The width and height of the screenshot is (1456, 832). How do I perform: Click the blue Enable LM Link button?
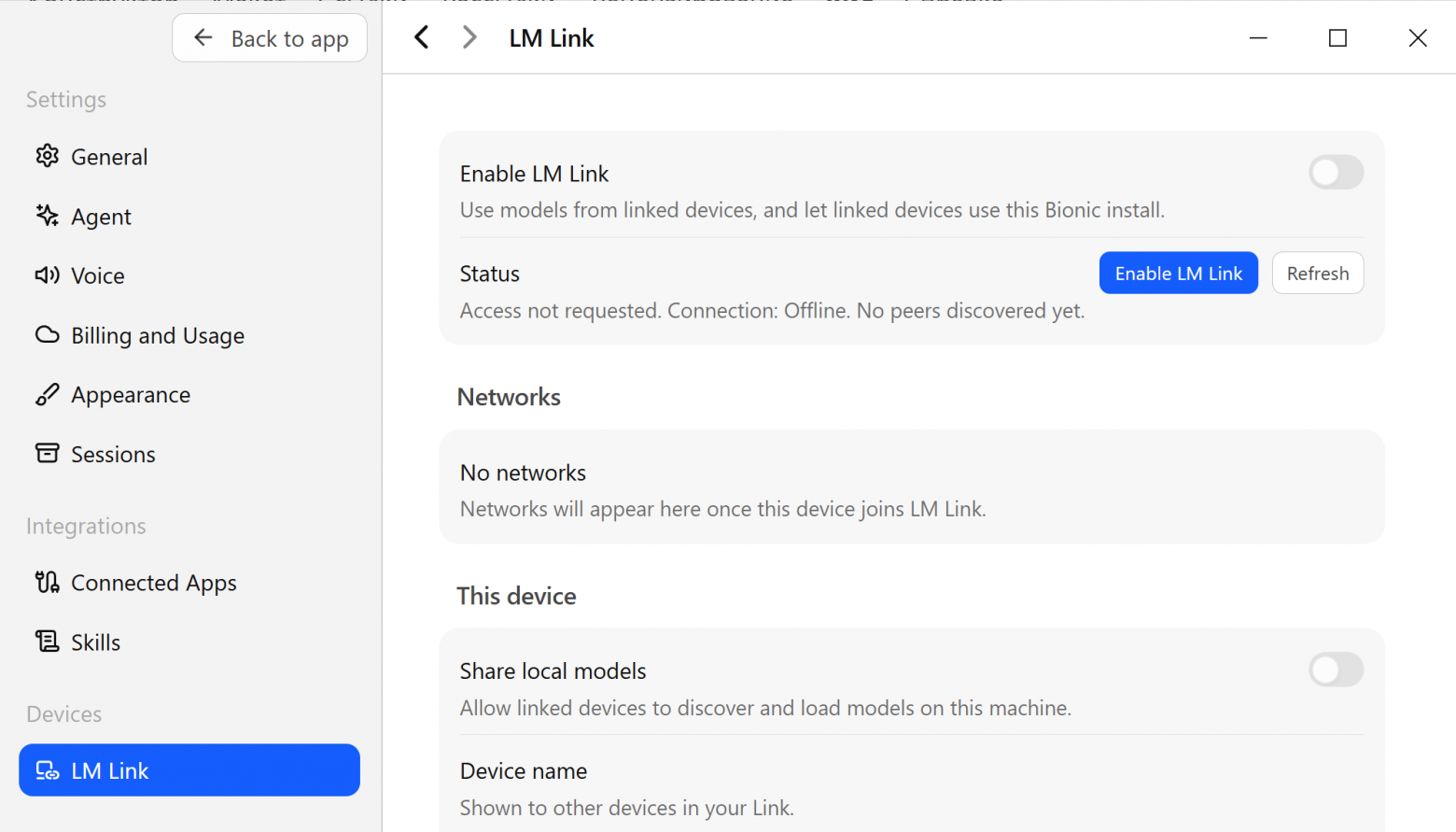click(x=1179, y=273)
